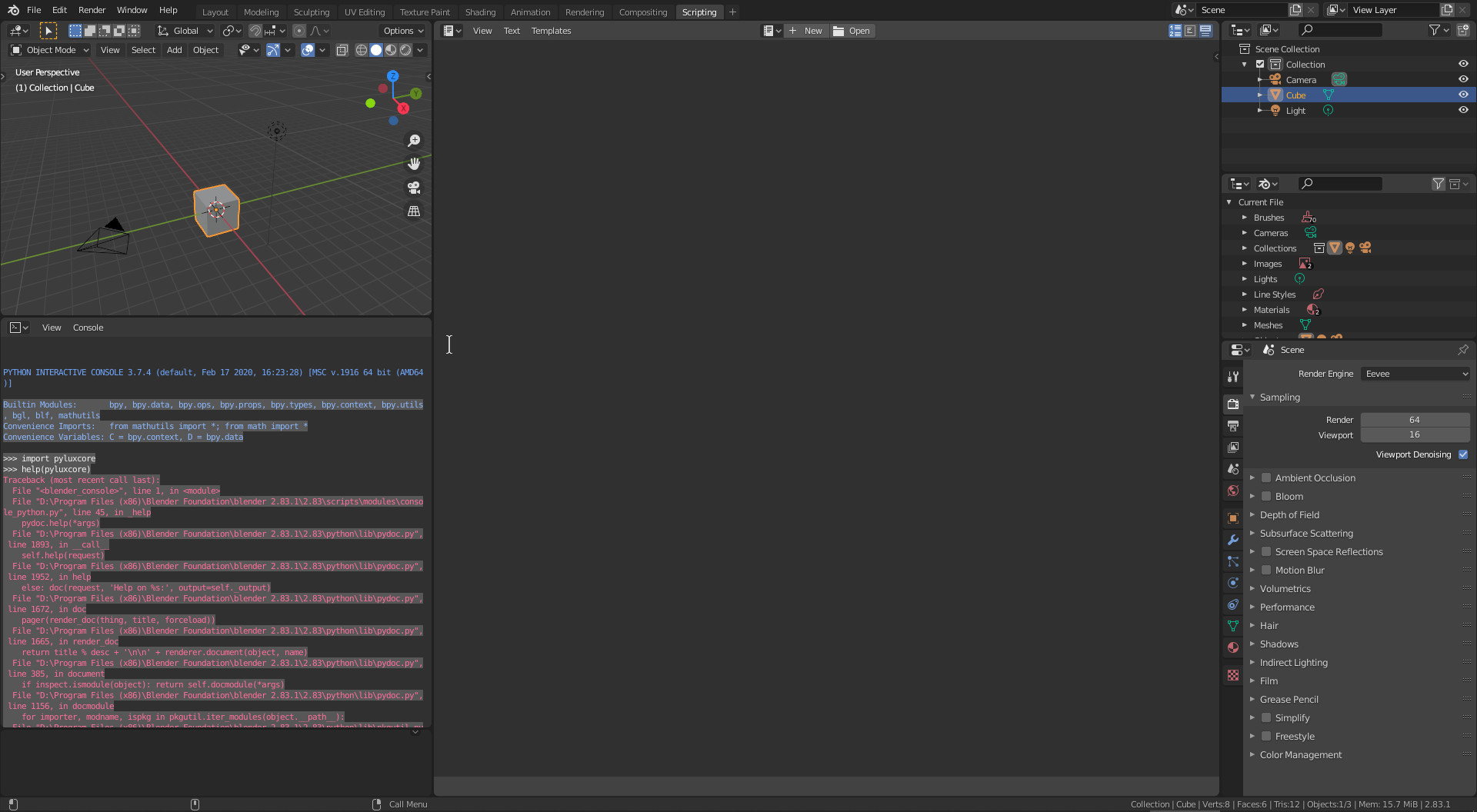Screen dimensions: 1477x812
Task: Switch to orthographic grid view icon
Action: coord(414,211)
